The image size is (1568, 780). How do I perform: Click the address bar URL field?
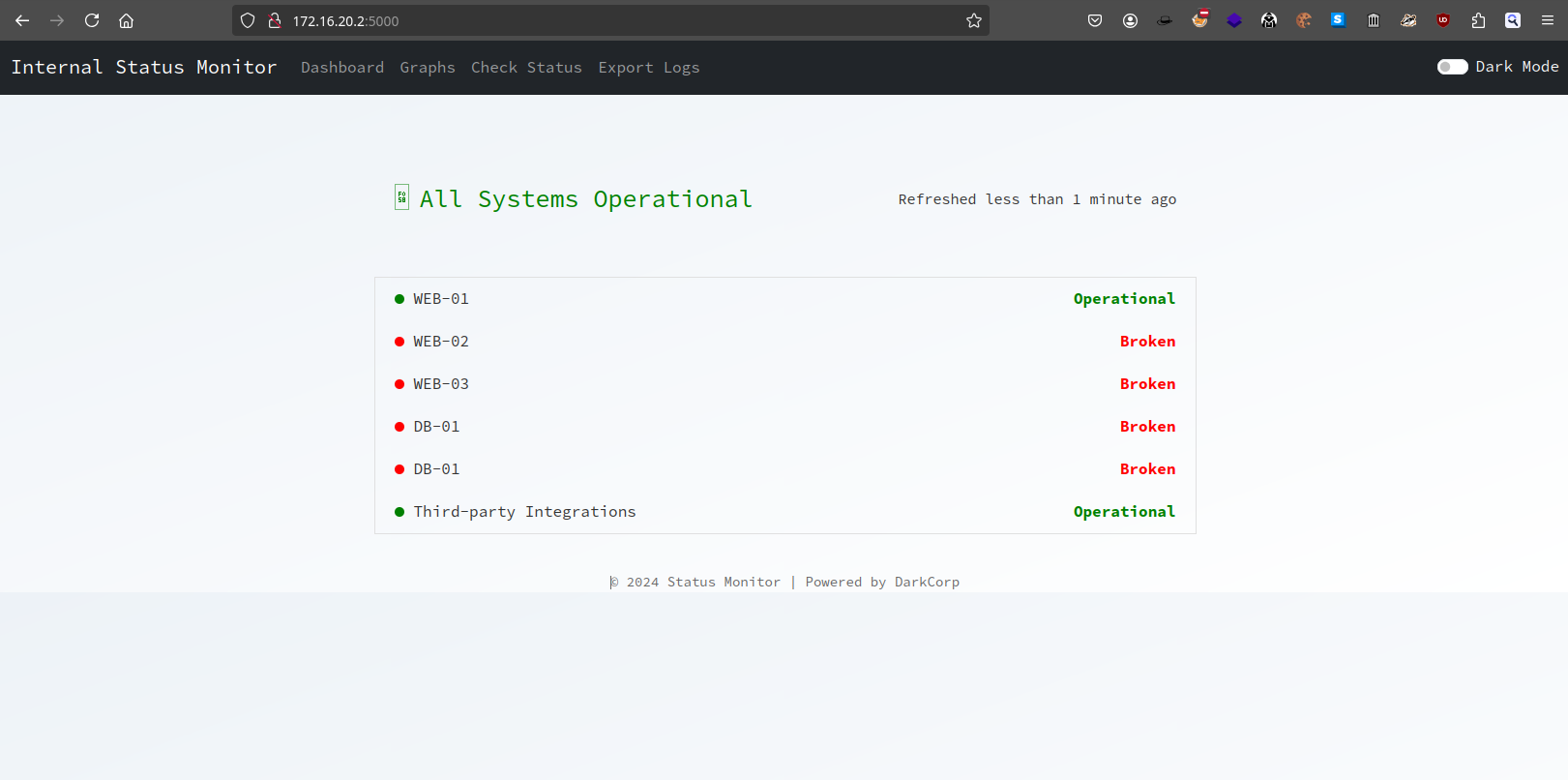pos(619,20)
